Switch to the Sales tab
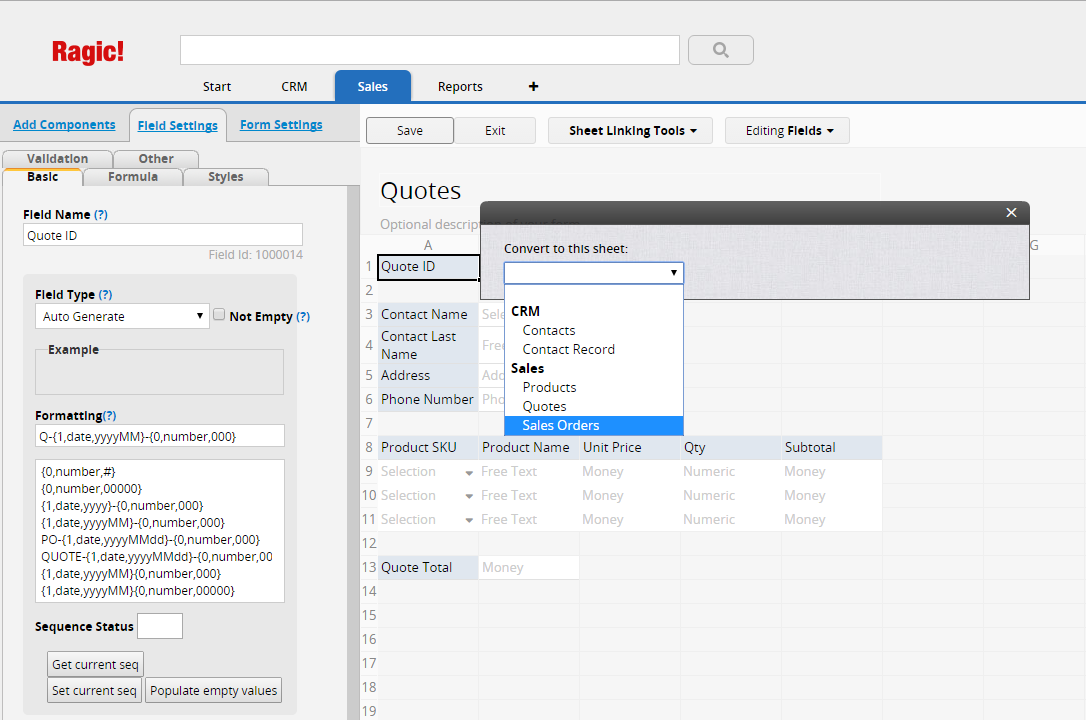Viewport: 1086px width, 720px height. pyautogui.click(x=373, y=87)
